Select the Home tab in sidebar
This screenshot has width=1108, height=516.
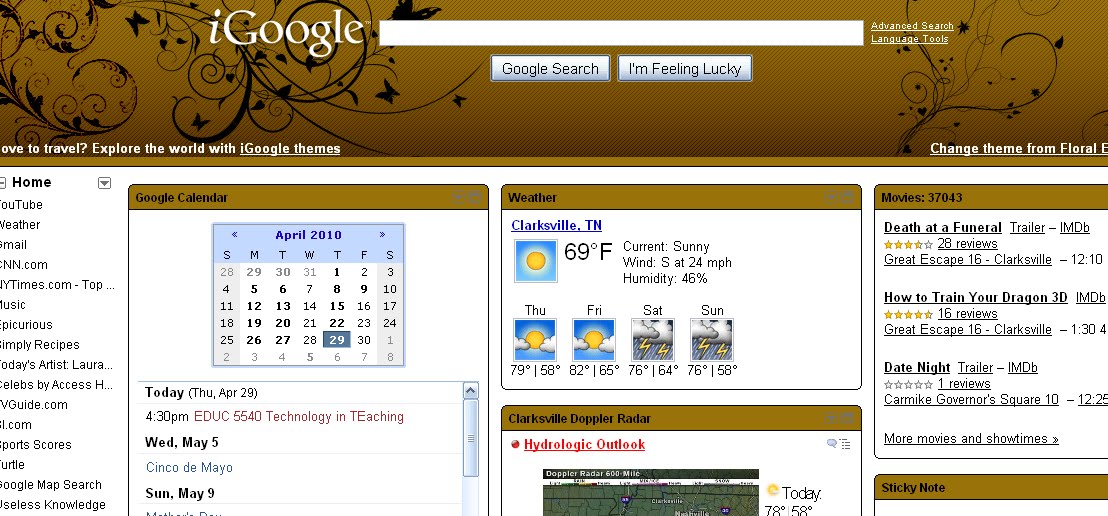click(x=32, y=182)
